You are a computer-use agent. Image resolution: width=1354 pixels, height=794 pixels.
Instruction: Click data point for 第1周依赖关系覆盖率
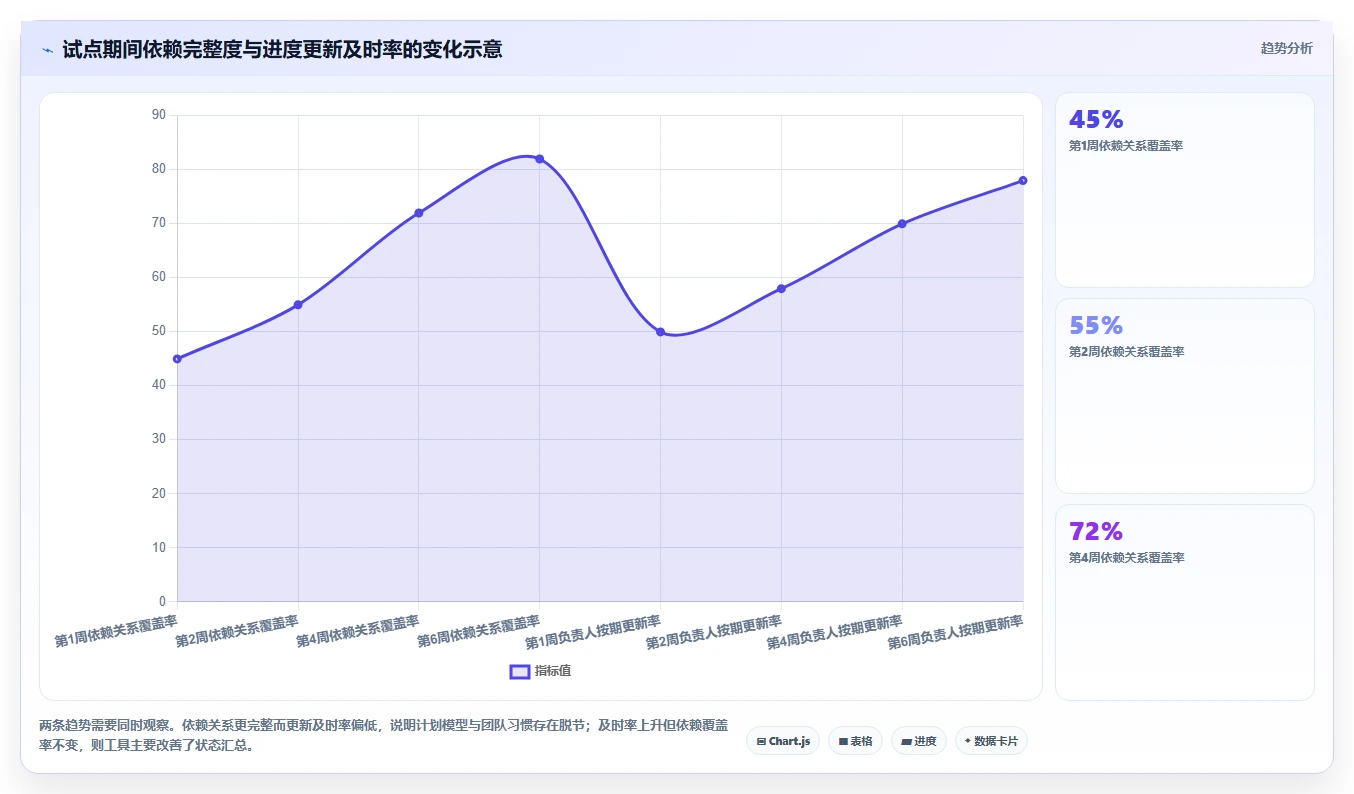pyautogui.click(x=177, y=359)
